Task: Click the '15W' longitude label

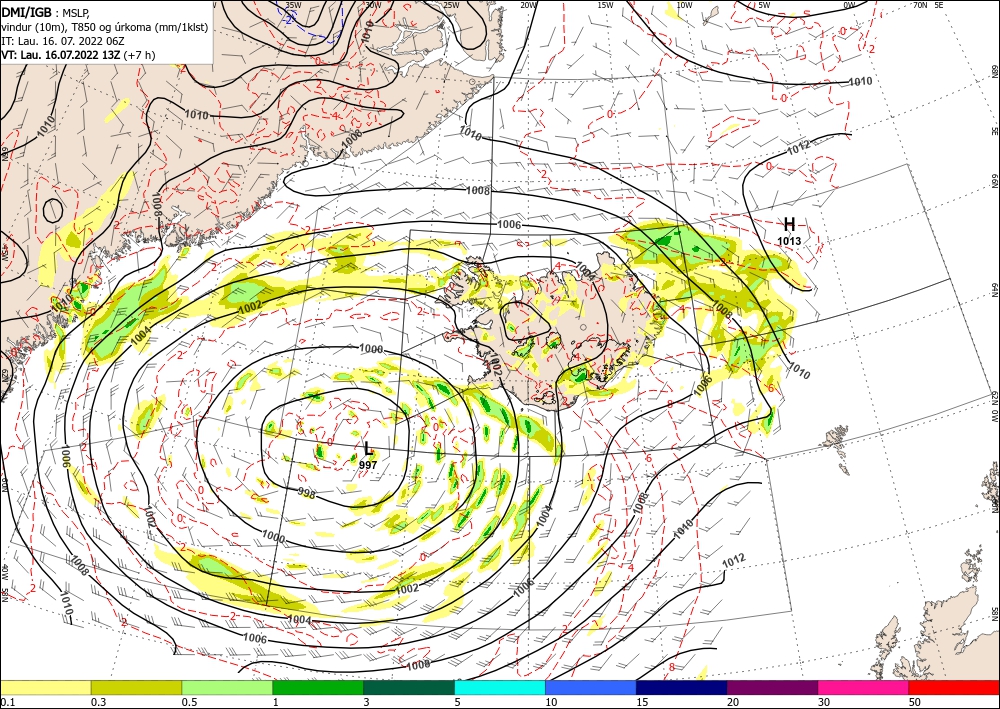Action: click(605, 5)
